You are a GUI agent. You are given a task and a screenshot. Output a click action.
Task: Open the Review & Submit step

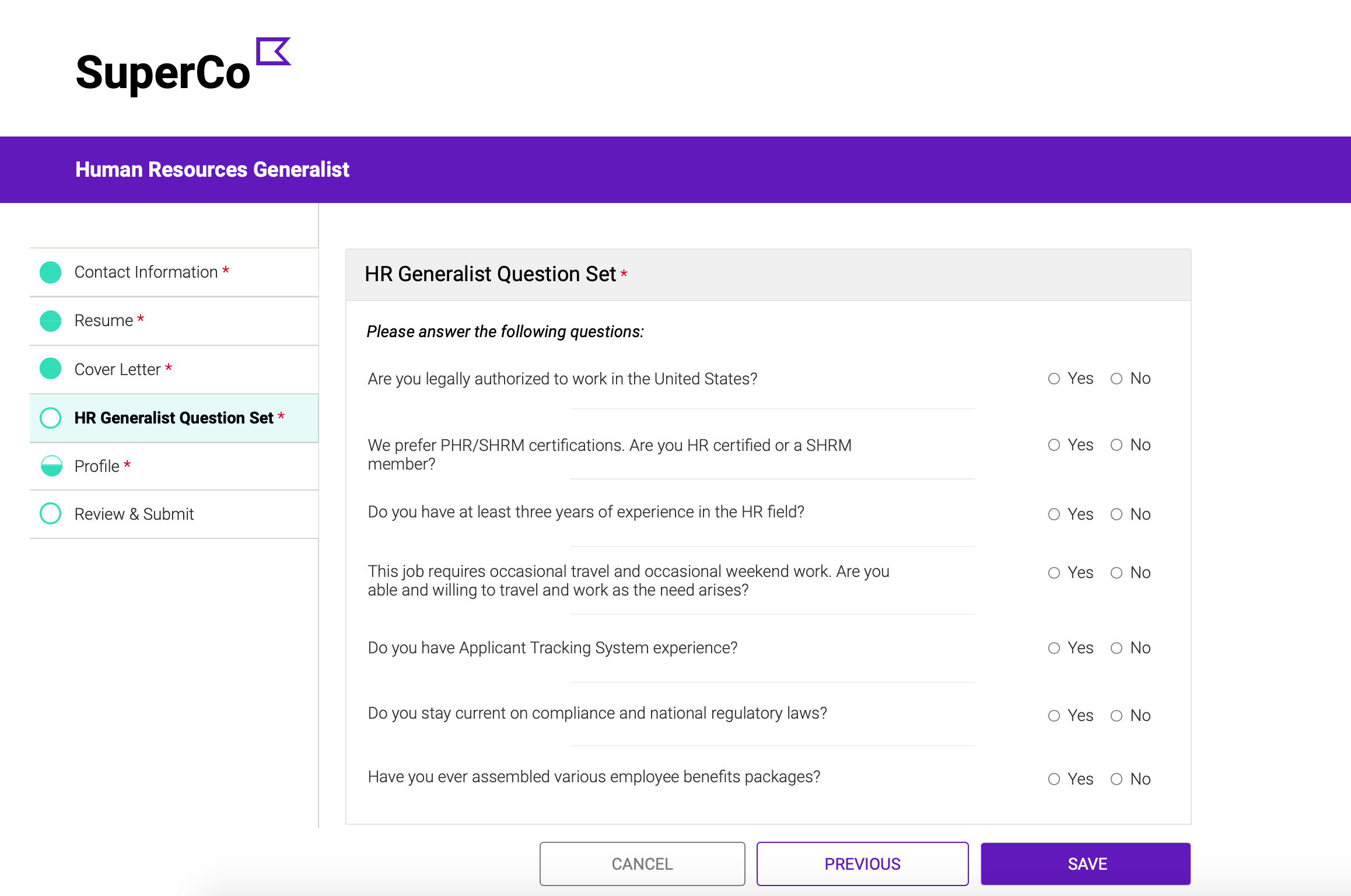click(134, 514)
